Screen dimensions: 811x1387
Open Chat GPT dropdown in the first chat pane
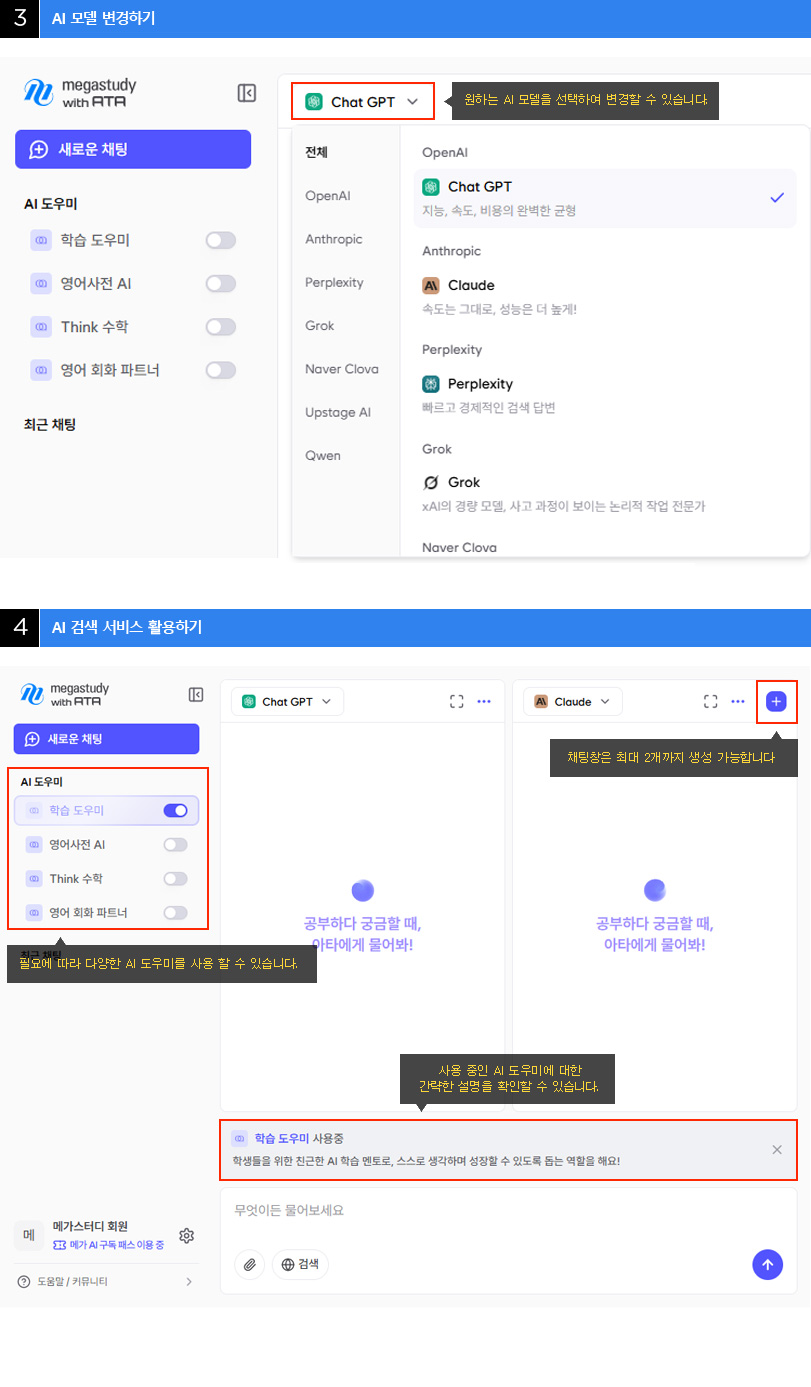point(287,702)
